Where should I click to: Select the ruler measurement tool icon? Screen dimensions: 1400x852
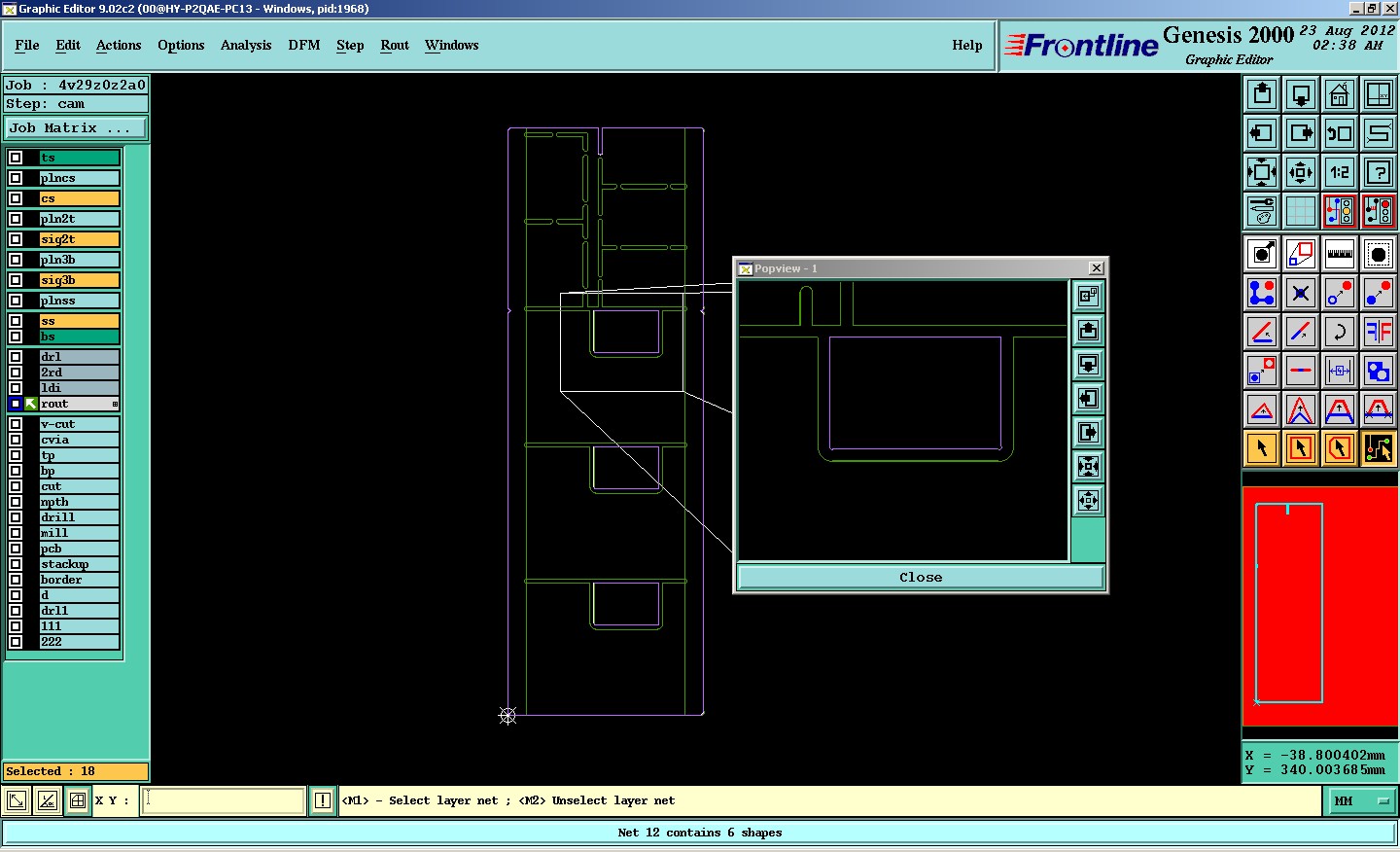(1340, 254)
